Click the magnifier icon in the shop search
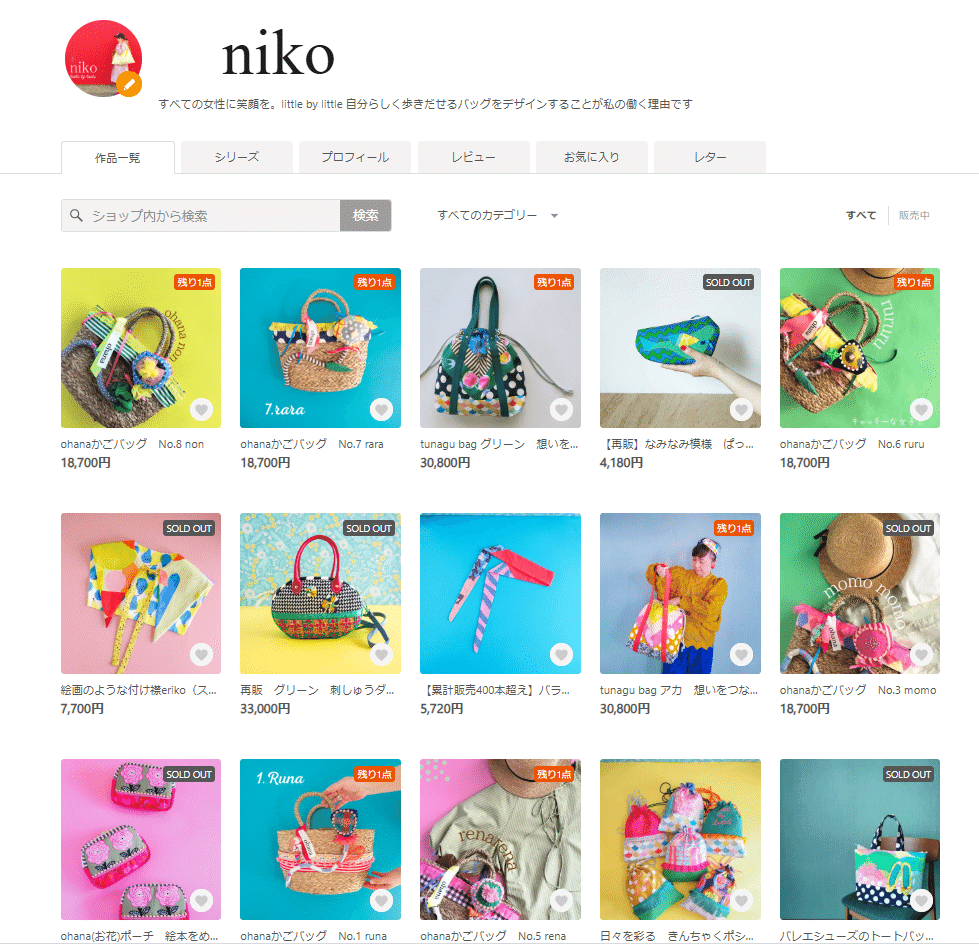 point(76,215)
